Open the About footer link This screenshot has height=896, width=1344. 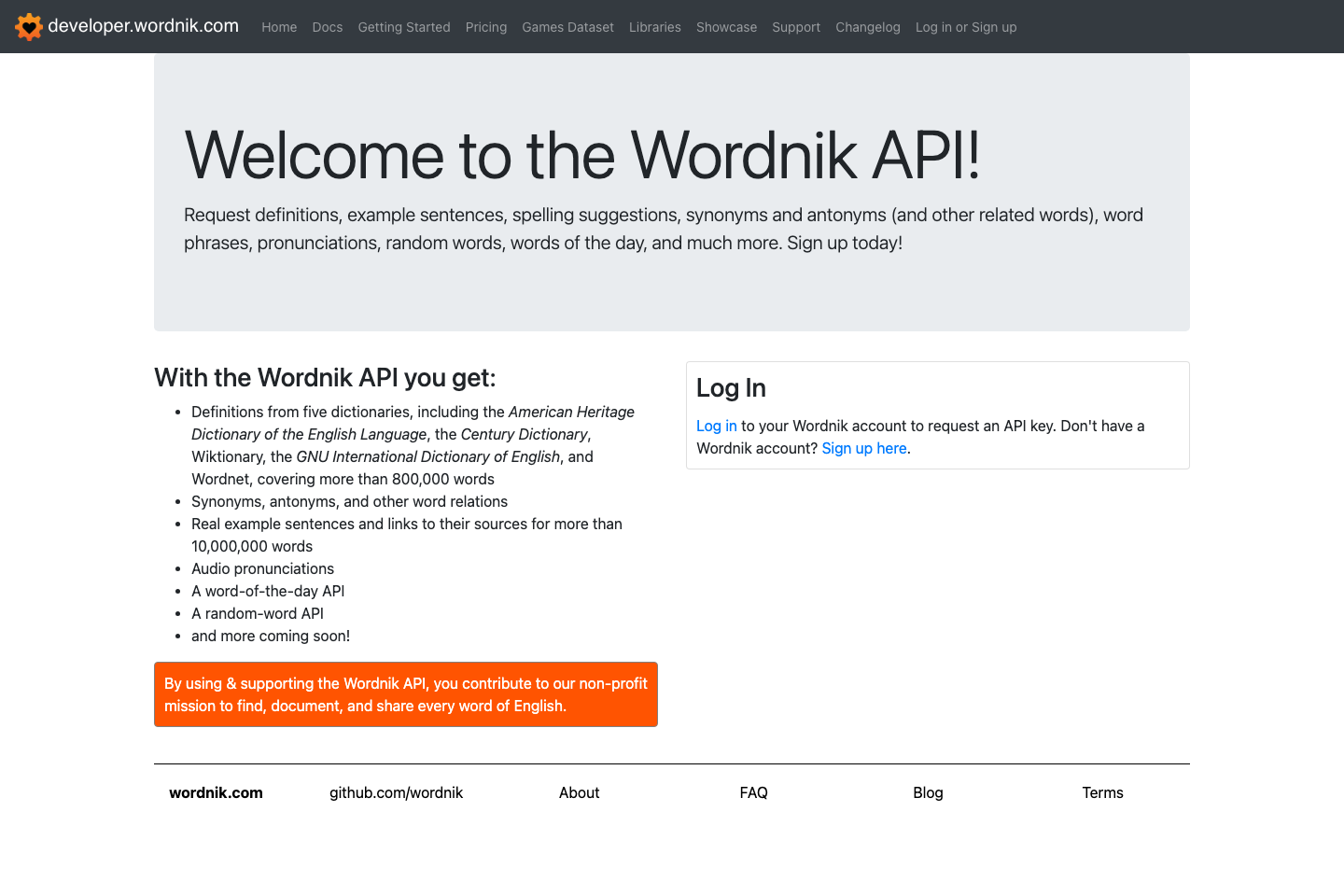click(x=579, y=792)
